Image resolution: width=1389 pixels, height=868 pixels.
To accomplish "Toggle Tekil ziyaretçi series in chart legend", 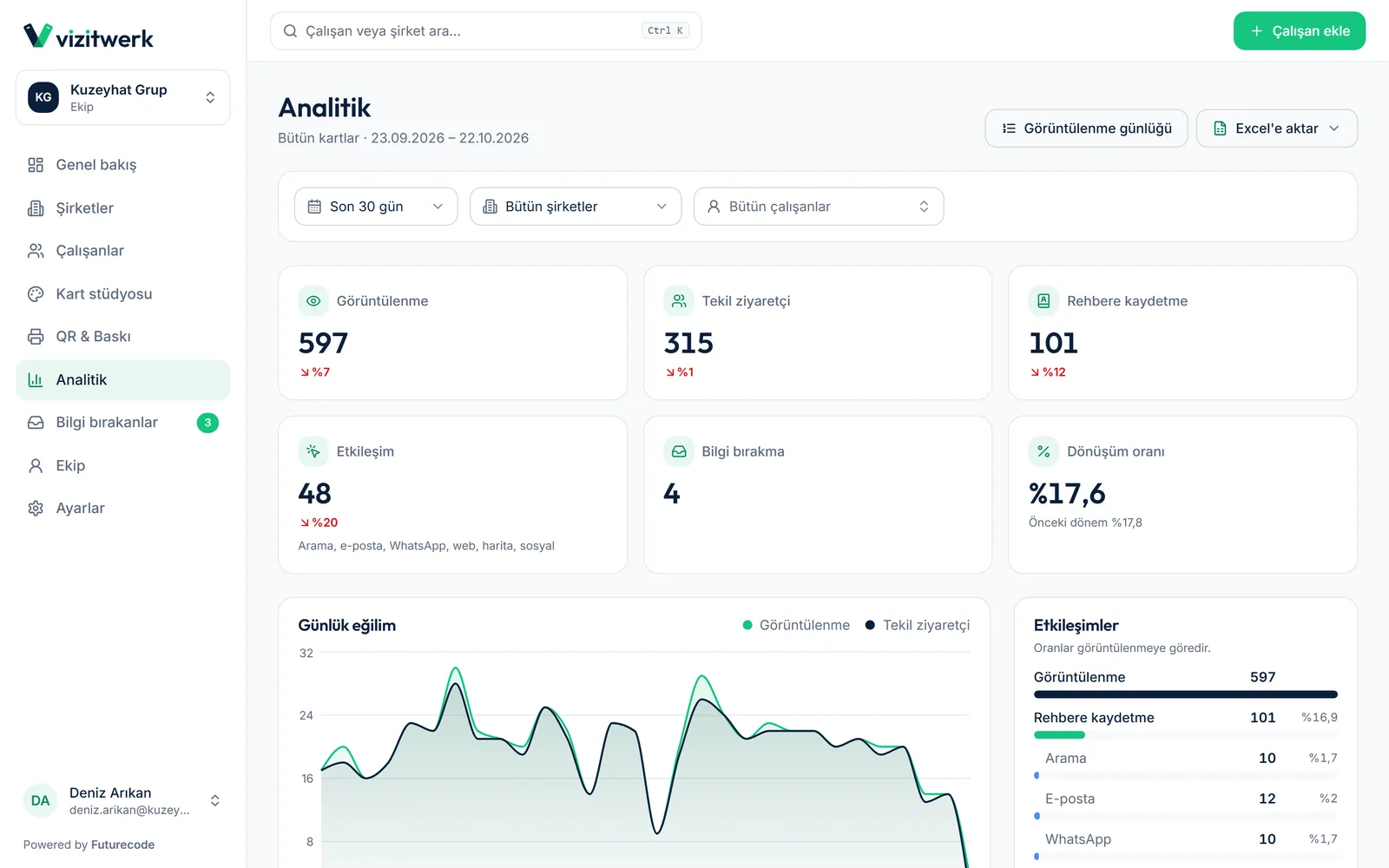I will tap(918, 625).
